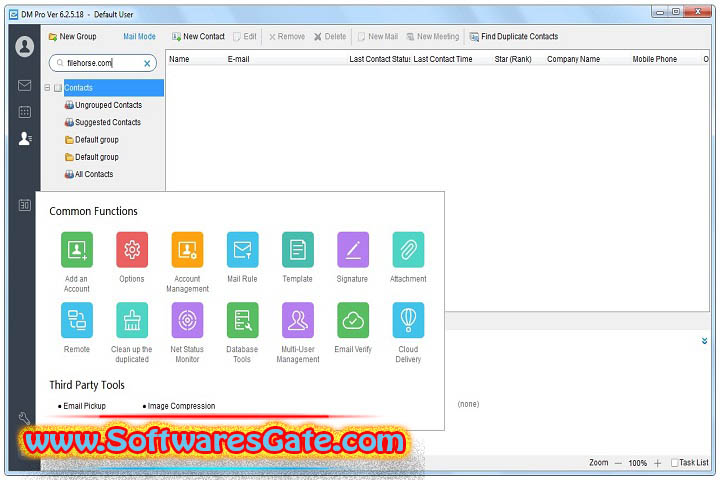Select All Contacts in the tree

coord(89,174)
